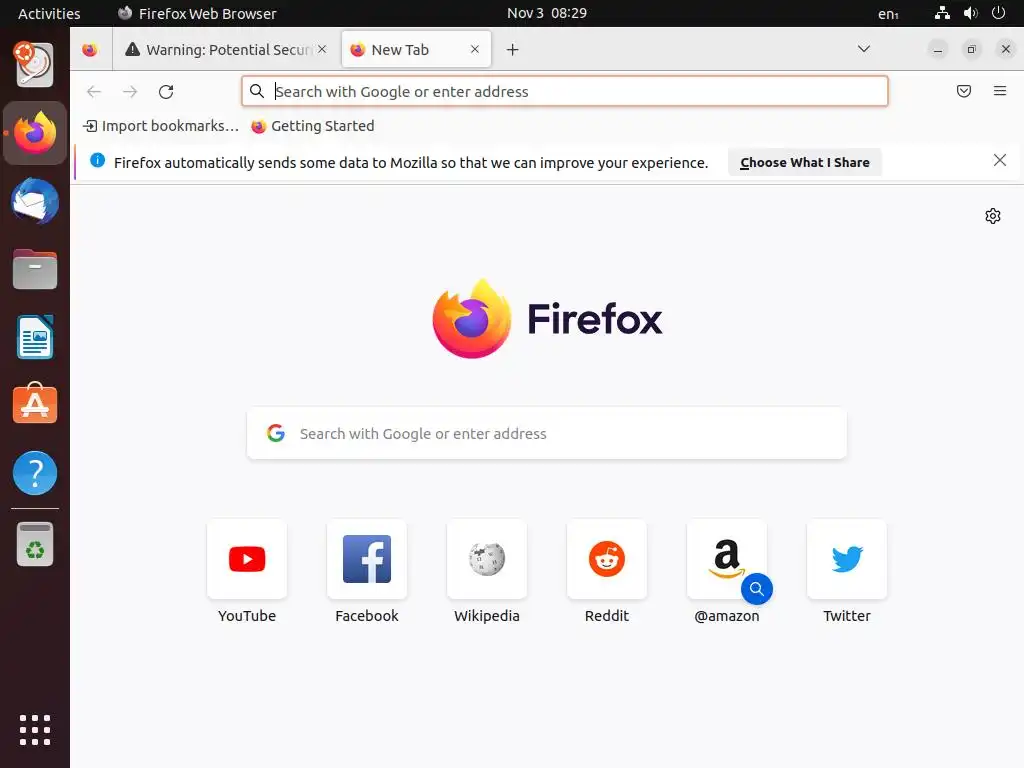The width and height of the screenshot is (1024, 768).
Task: Close the Warning: Potential Security tab
Action: pyautogui.click(x=322, y=49)
